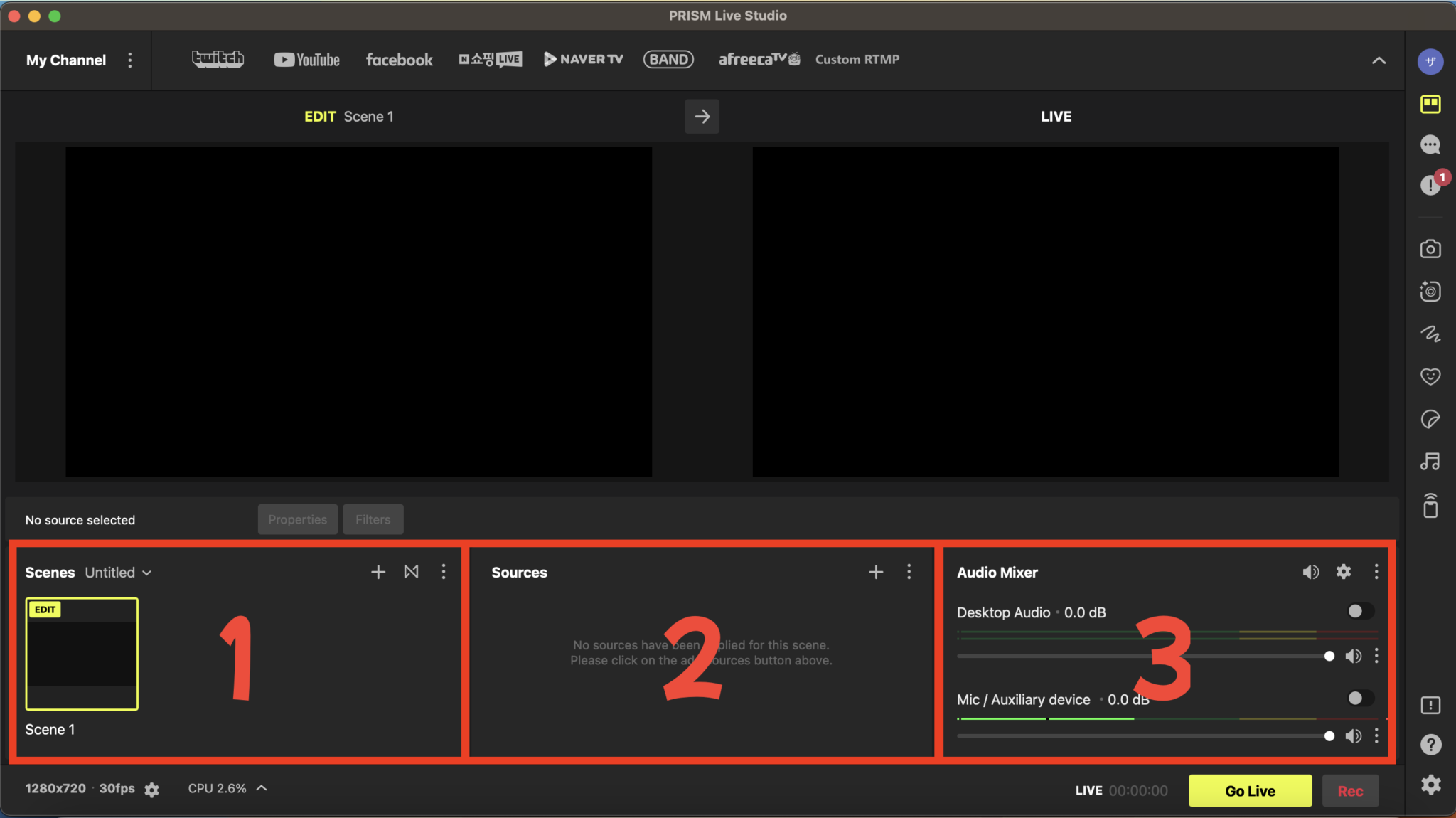This screenshot has width=1456, height=818.
Task: Click the Mic / Auxiliary volume slider handle
Action: (1329, 736)
